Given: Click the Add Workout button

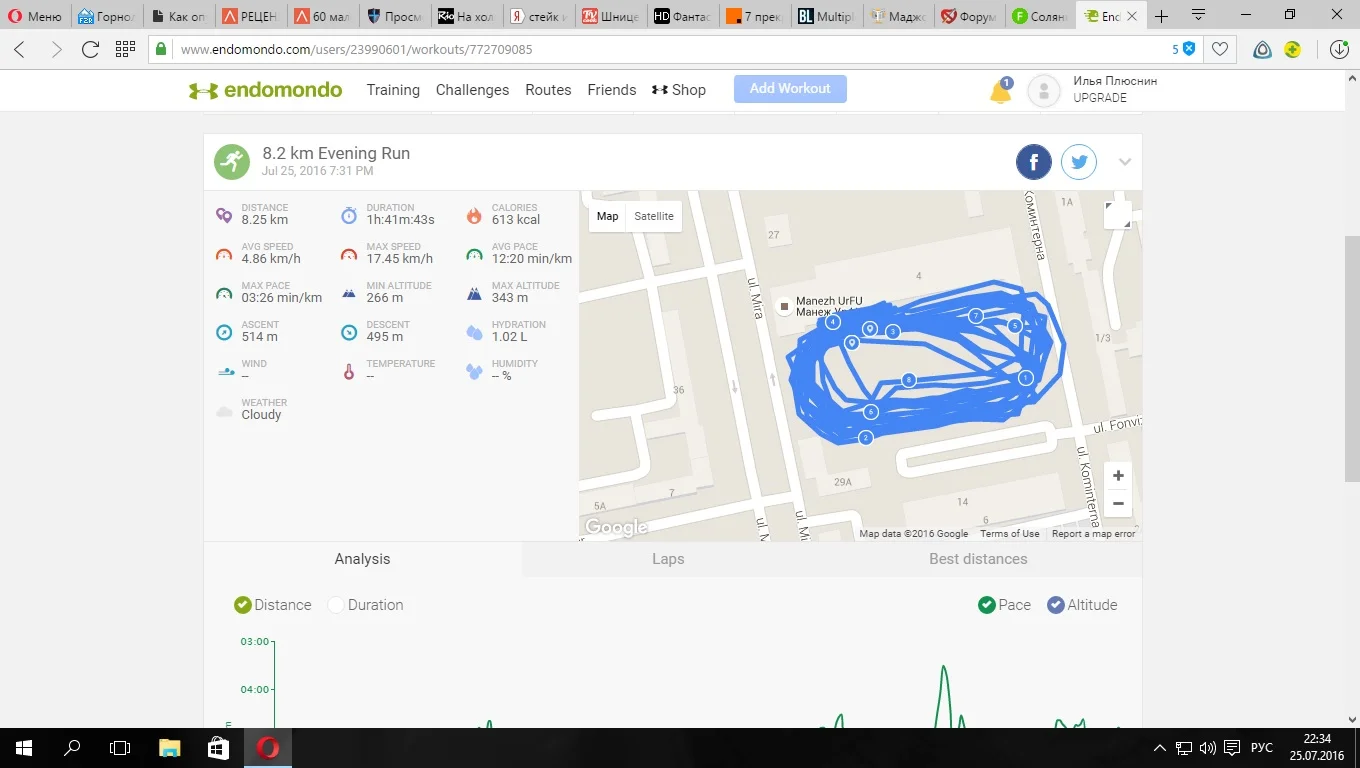Looking at the screenshot, I should (x=790, y=89).
